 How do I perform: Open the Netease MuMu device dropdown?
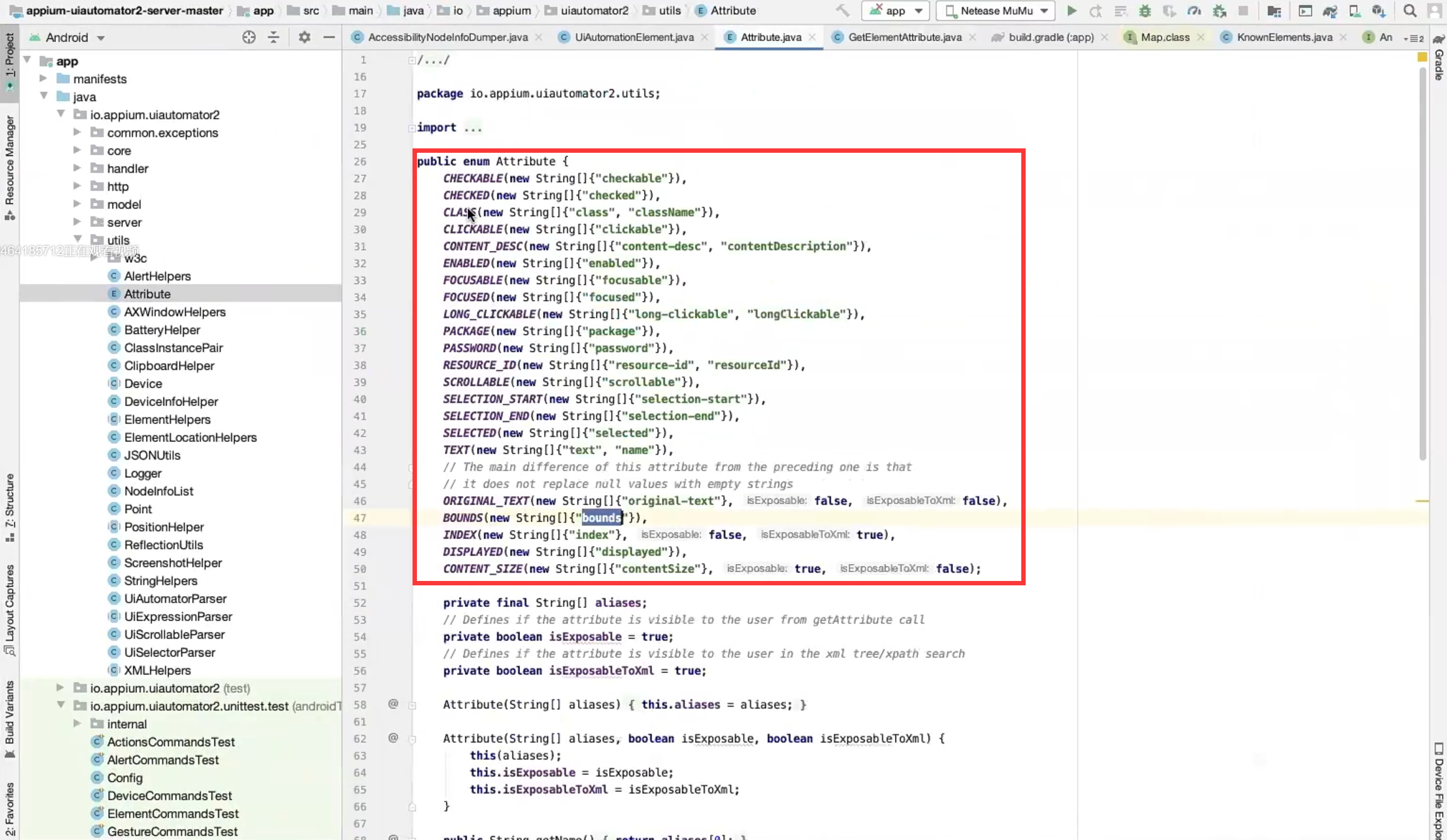pos(997,11)
